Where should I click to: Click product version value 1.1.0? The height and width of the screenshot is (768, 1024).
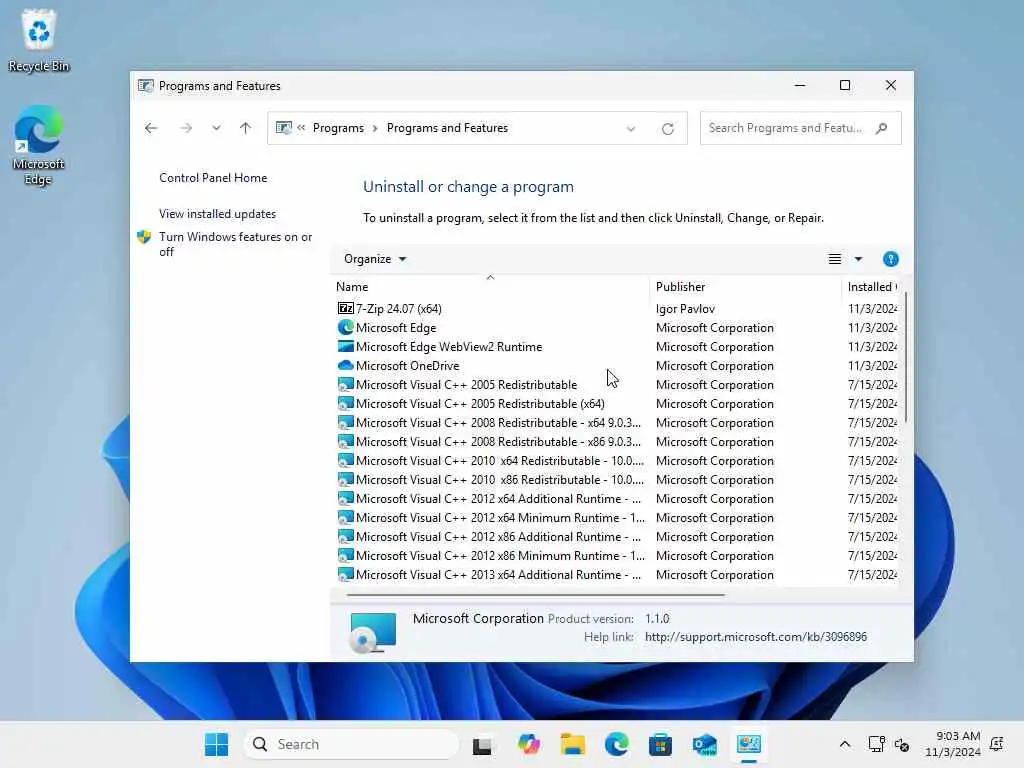[657, 618]
